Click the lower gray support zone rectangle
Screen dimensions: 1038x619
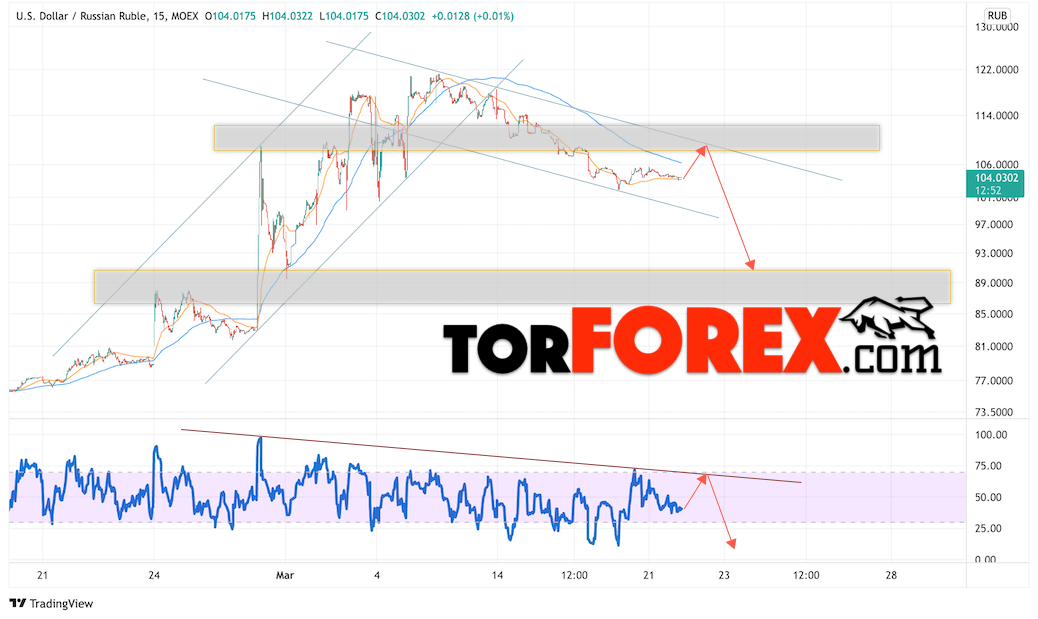[x=522, y=287]
